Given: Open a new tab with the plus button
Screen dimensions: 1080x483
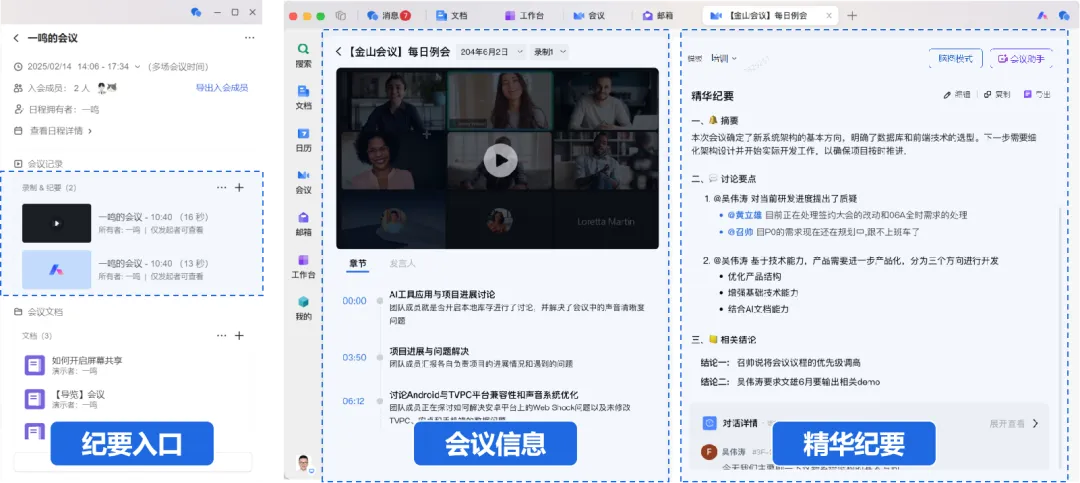Looking at the screenshot, I should (852, 15).
